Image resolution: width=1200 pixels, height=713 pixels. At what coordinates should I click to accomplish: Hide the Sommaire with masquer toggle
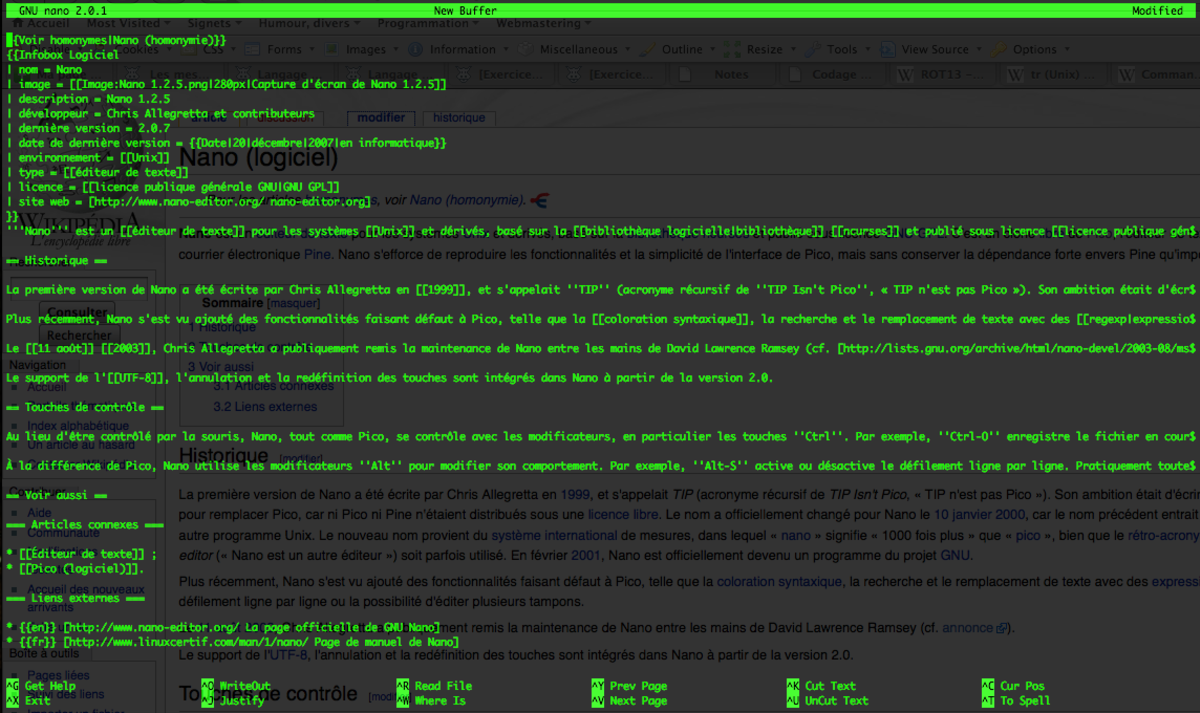[294, 302]
